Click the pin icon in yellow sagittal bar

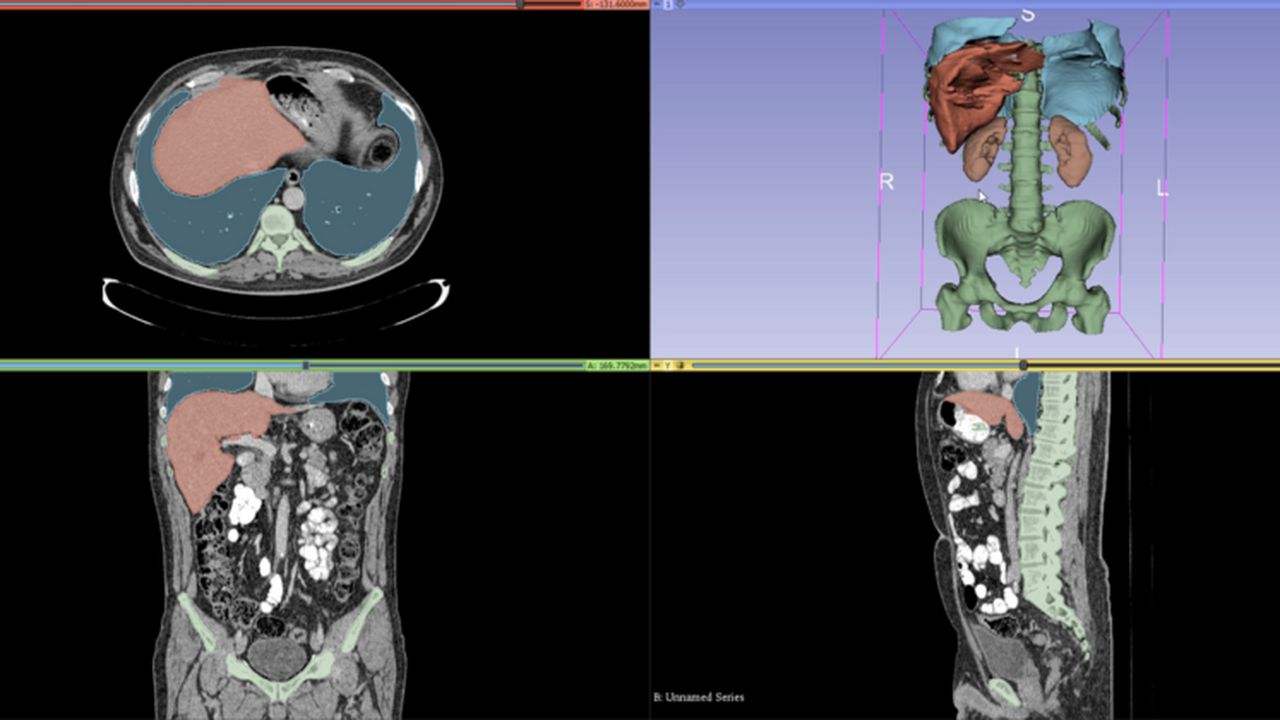click(x=657, y=366)
